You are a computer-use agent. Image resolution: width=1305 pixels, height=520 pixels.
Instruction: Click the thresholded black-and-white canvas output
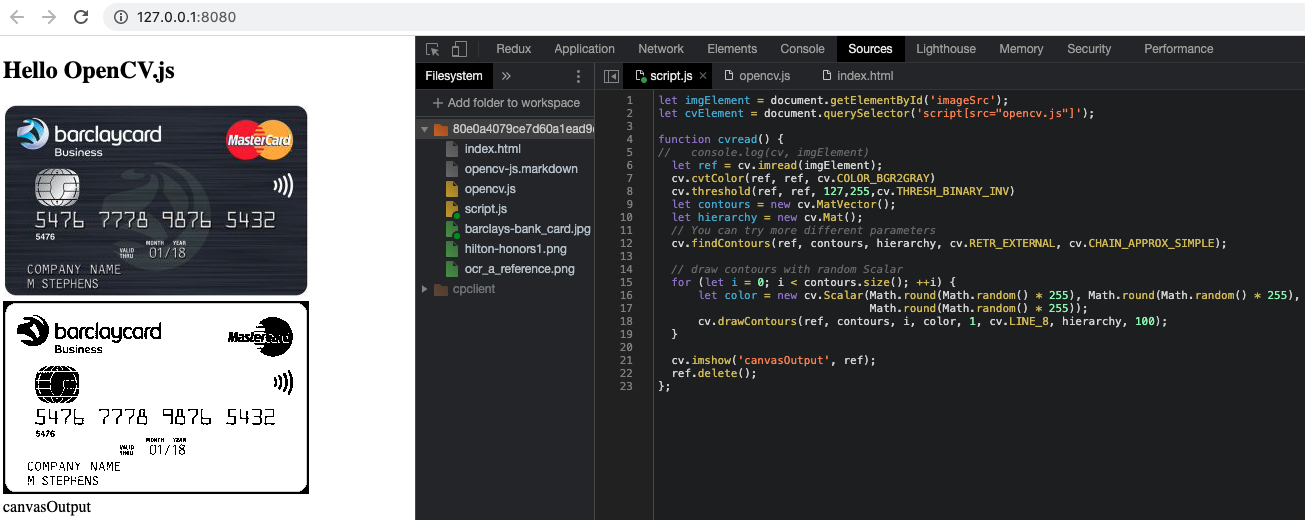[x=156, y=398]
